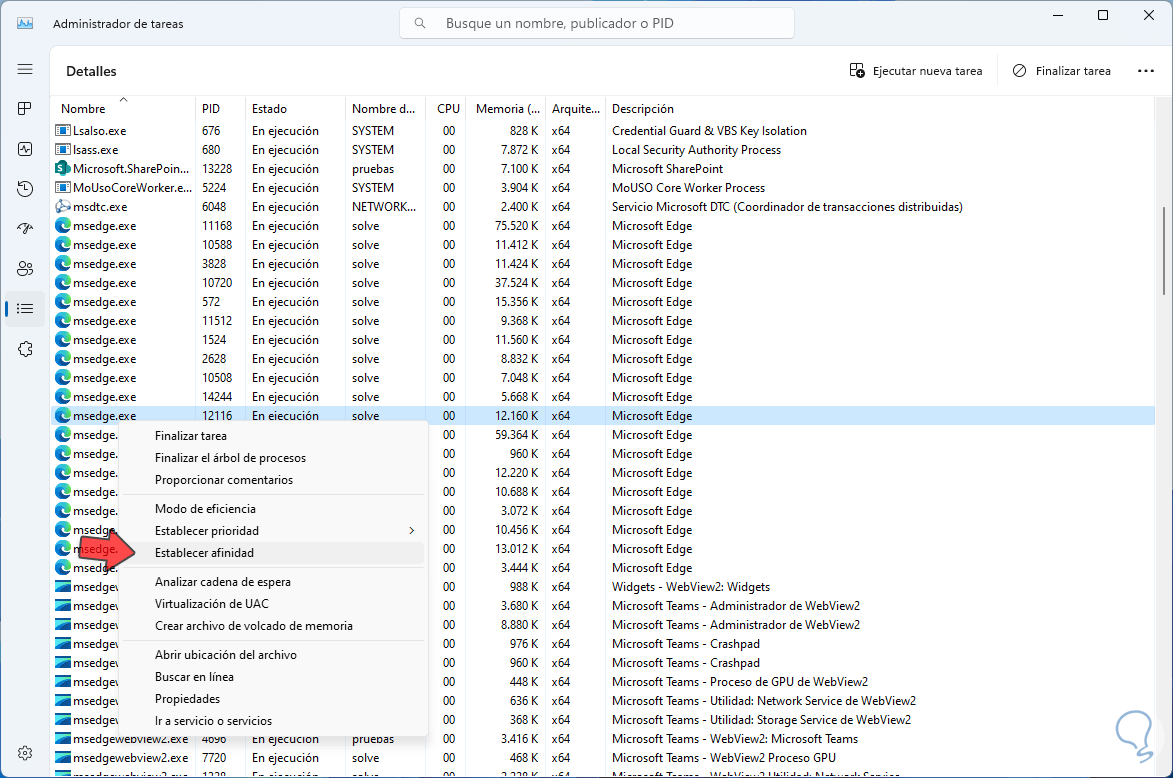Choose Proporcionar comentarios menu entry

coord(272,480)
